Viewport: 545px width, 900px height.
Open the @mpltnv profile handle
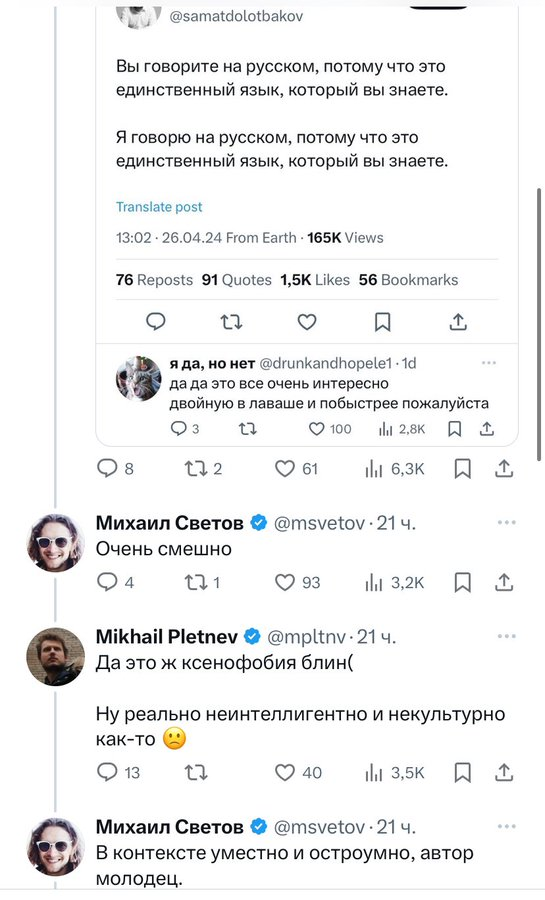[x=307, y=637]
